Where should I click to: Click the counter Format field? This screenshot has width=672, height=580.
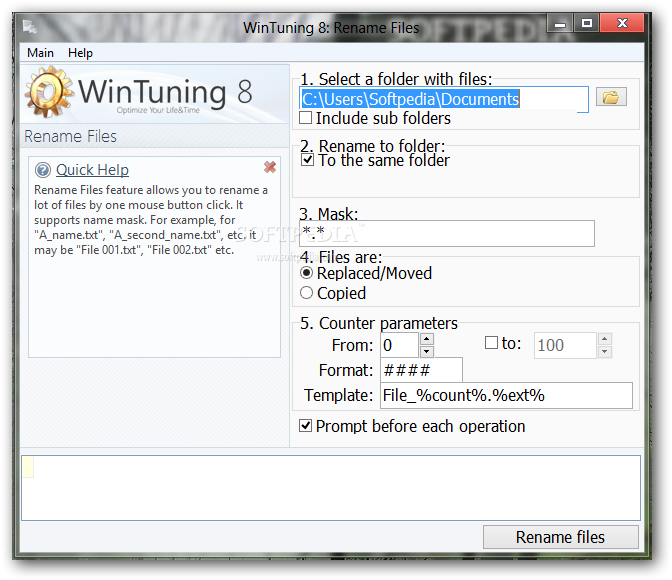pos(421,370)
